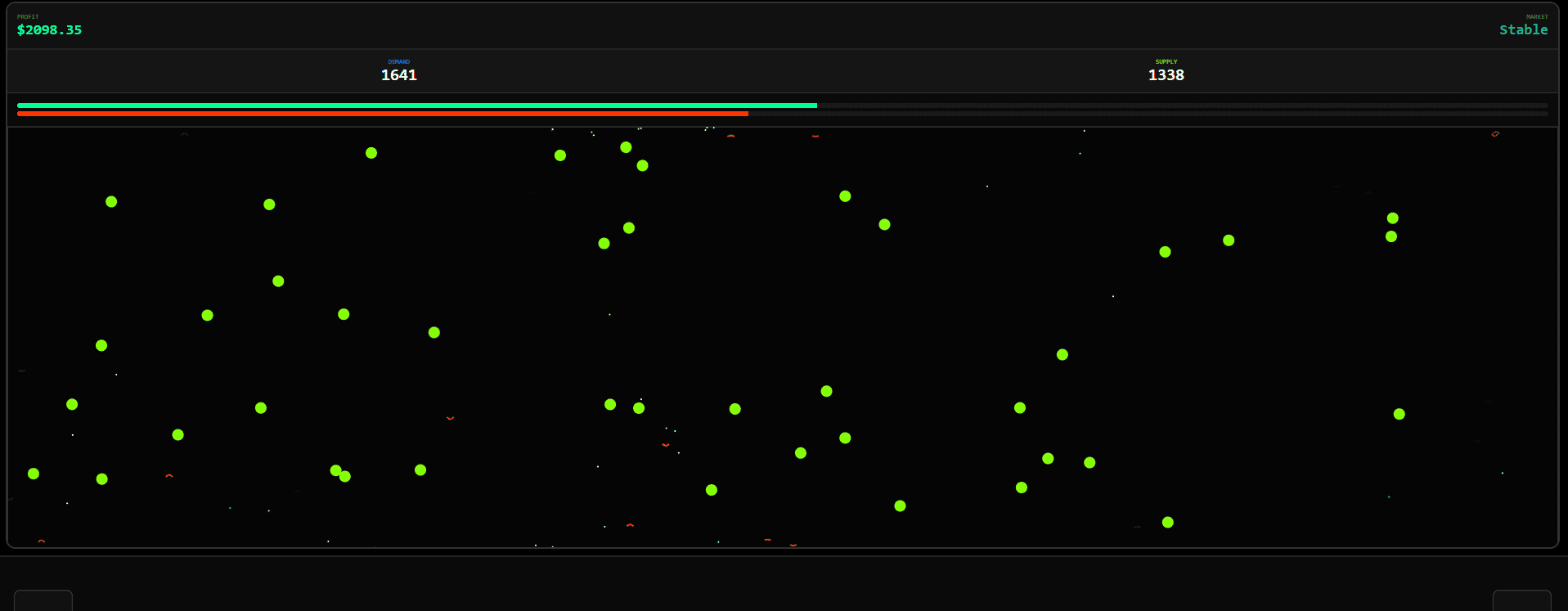This screenshot has height=611, width=1568.
Task: Click the green dot just below the Demand counter
Action: click(x=371, y=153)
